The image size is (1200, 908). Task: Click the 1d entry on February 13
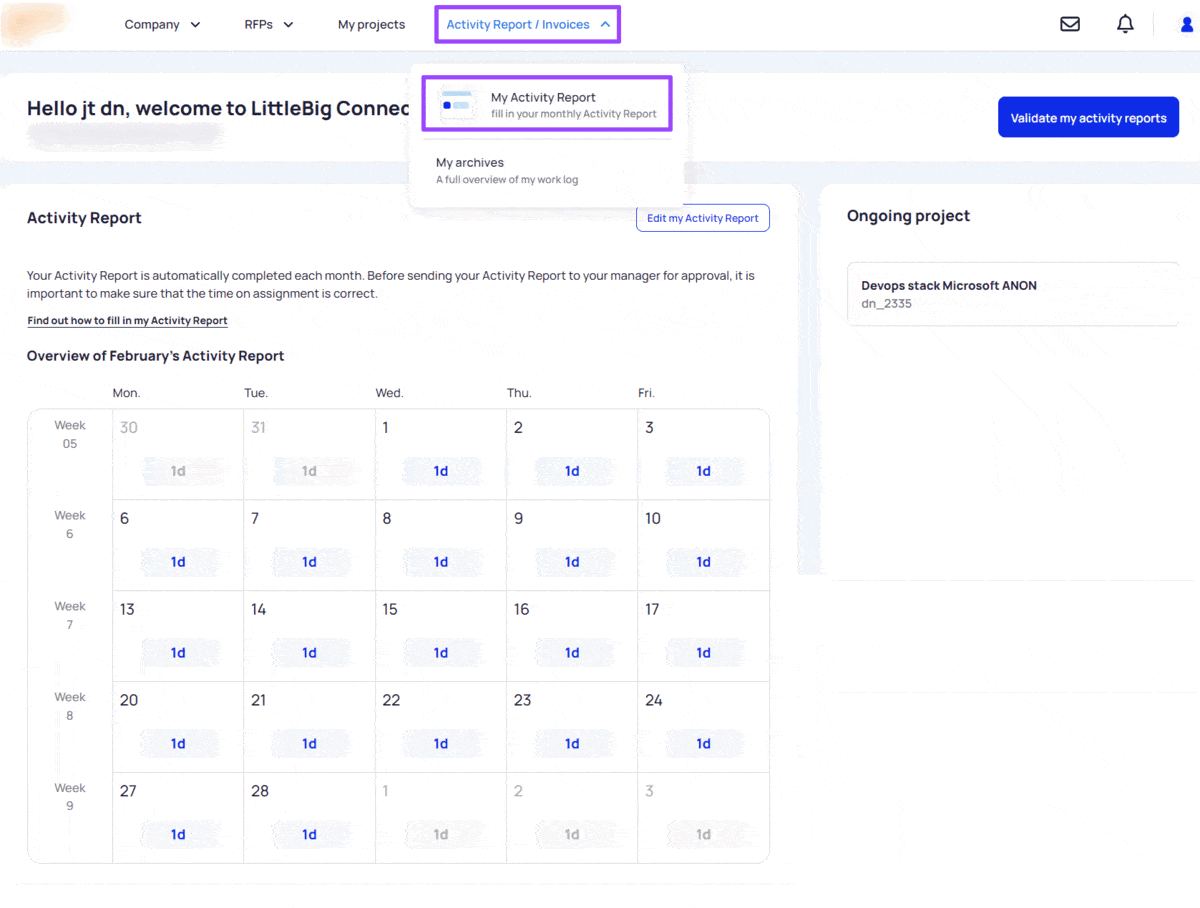tap(178, 653)
